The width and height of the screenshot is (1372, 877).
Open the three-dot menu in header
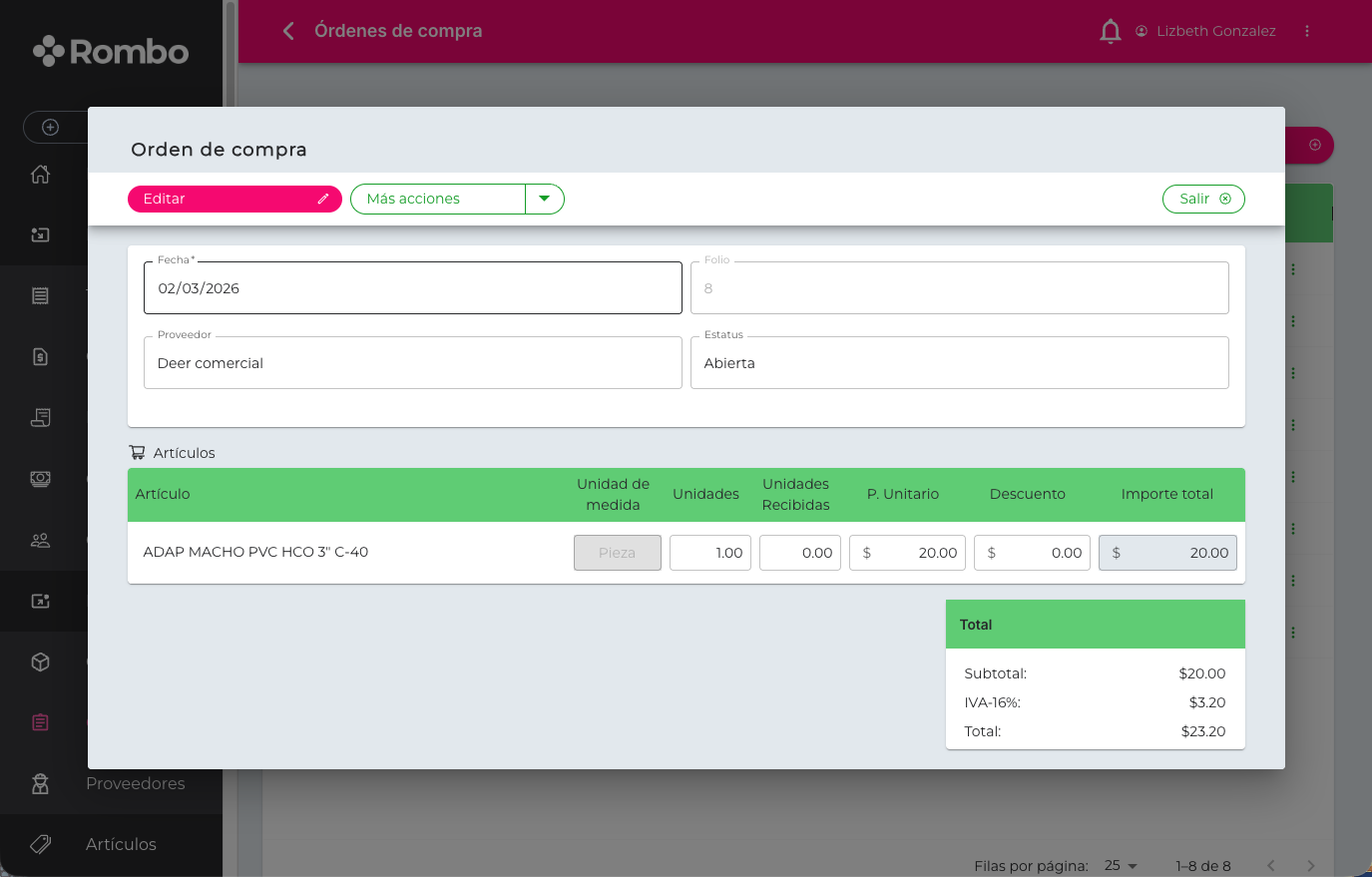click(1306, 32)
